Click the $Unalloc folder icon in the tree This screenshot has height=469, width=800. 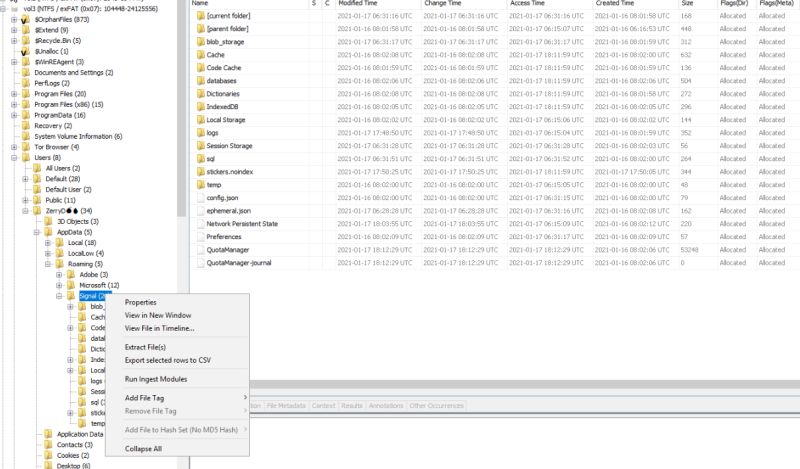click(x=26, y=51)
